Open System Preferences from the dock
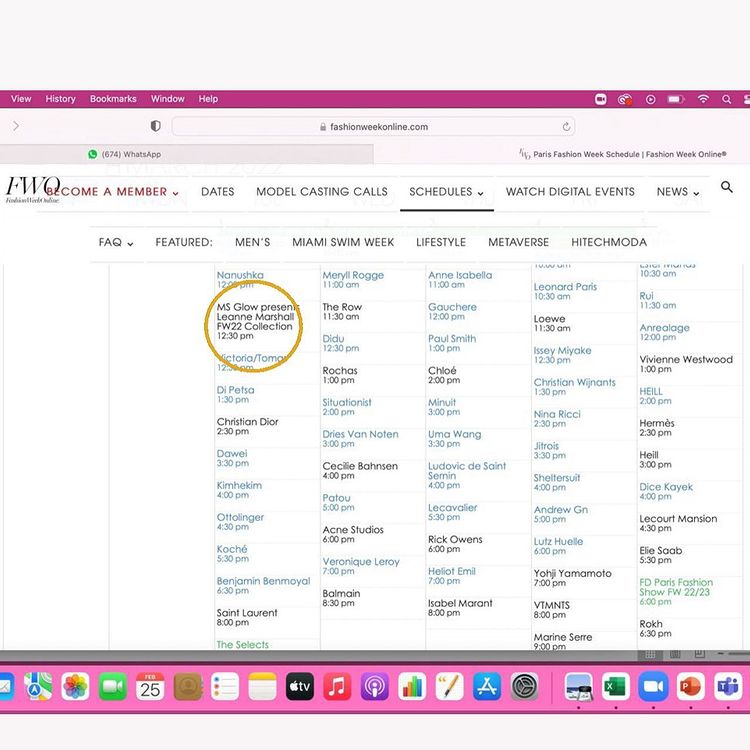The width and height of the screenshot is (750, 750). pos(524,686)
